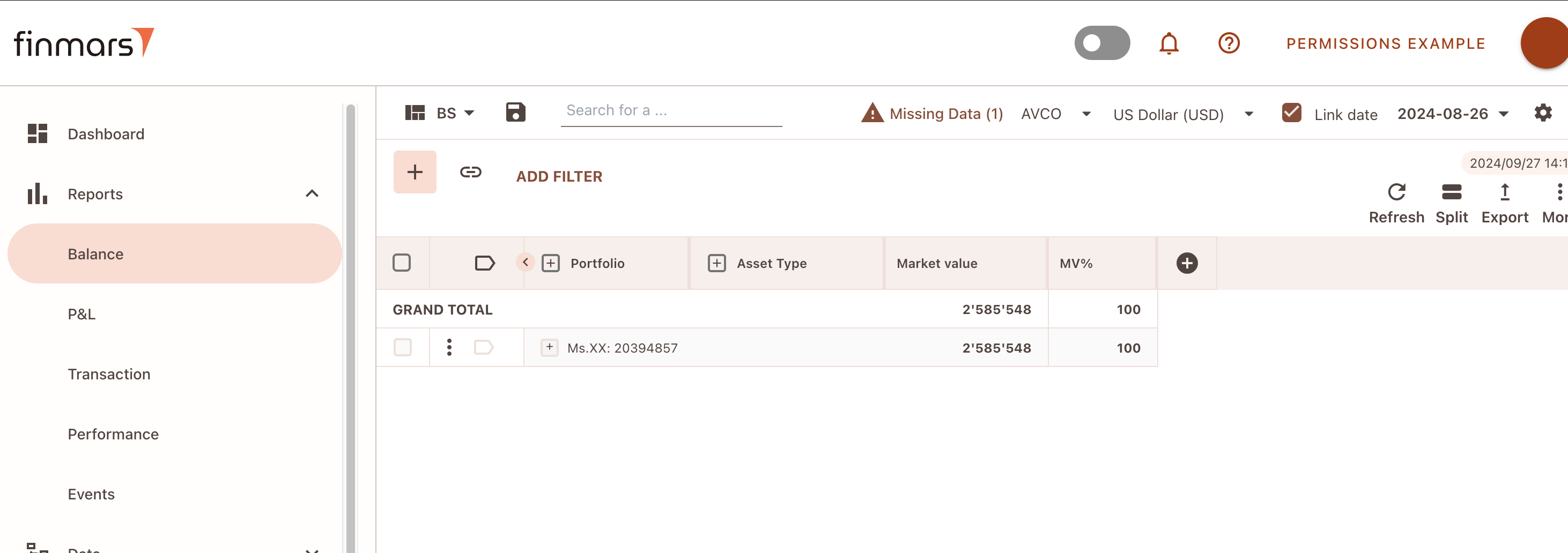Viewport: 1568px width, 553px height.
Task: Click 2'585'548 in the GRAND TOTAL row
Action: [996, 310]
